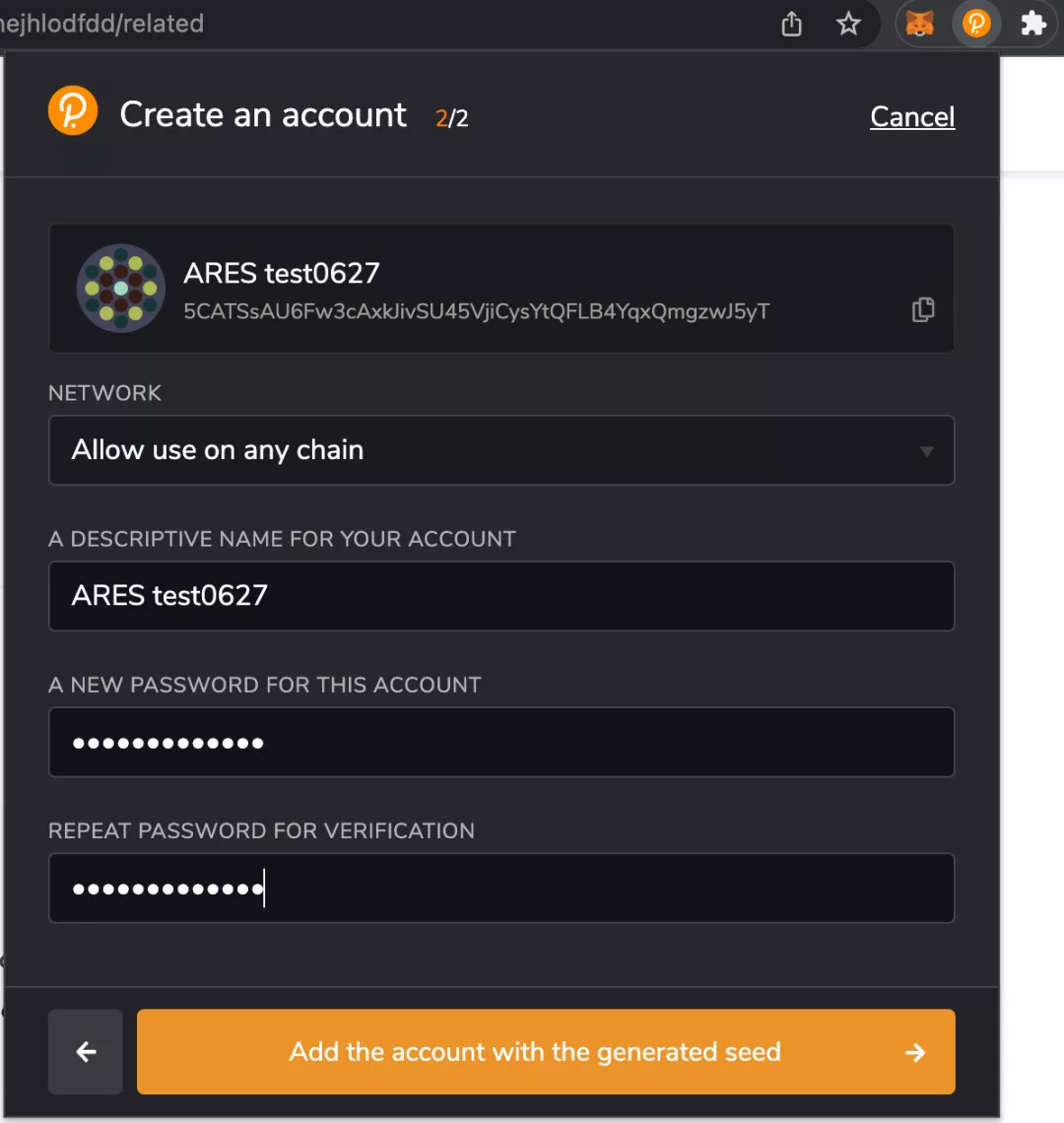Focus the new password field
1064x1123 pixels.
pyautogui.click(x=501, y=742)
